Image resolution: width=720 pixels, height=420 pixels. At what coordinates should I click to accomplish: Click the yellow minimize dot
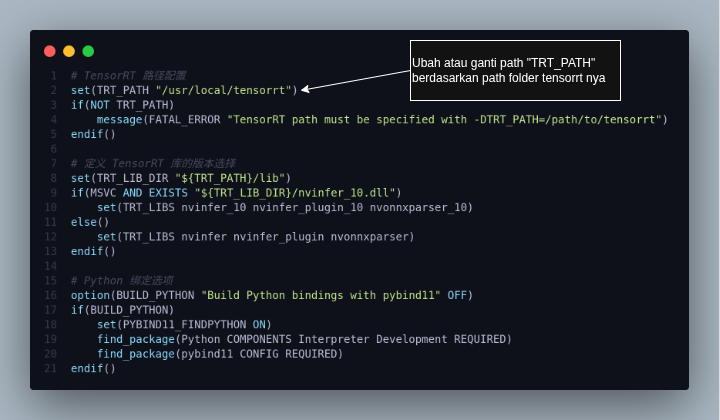click(x=69, y=51)
